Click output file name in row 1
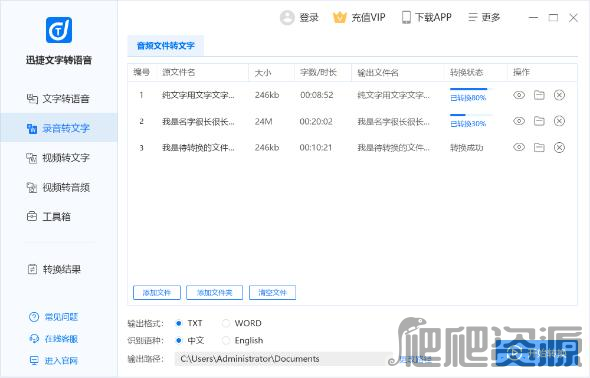 click(393, 95)
